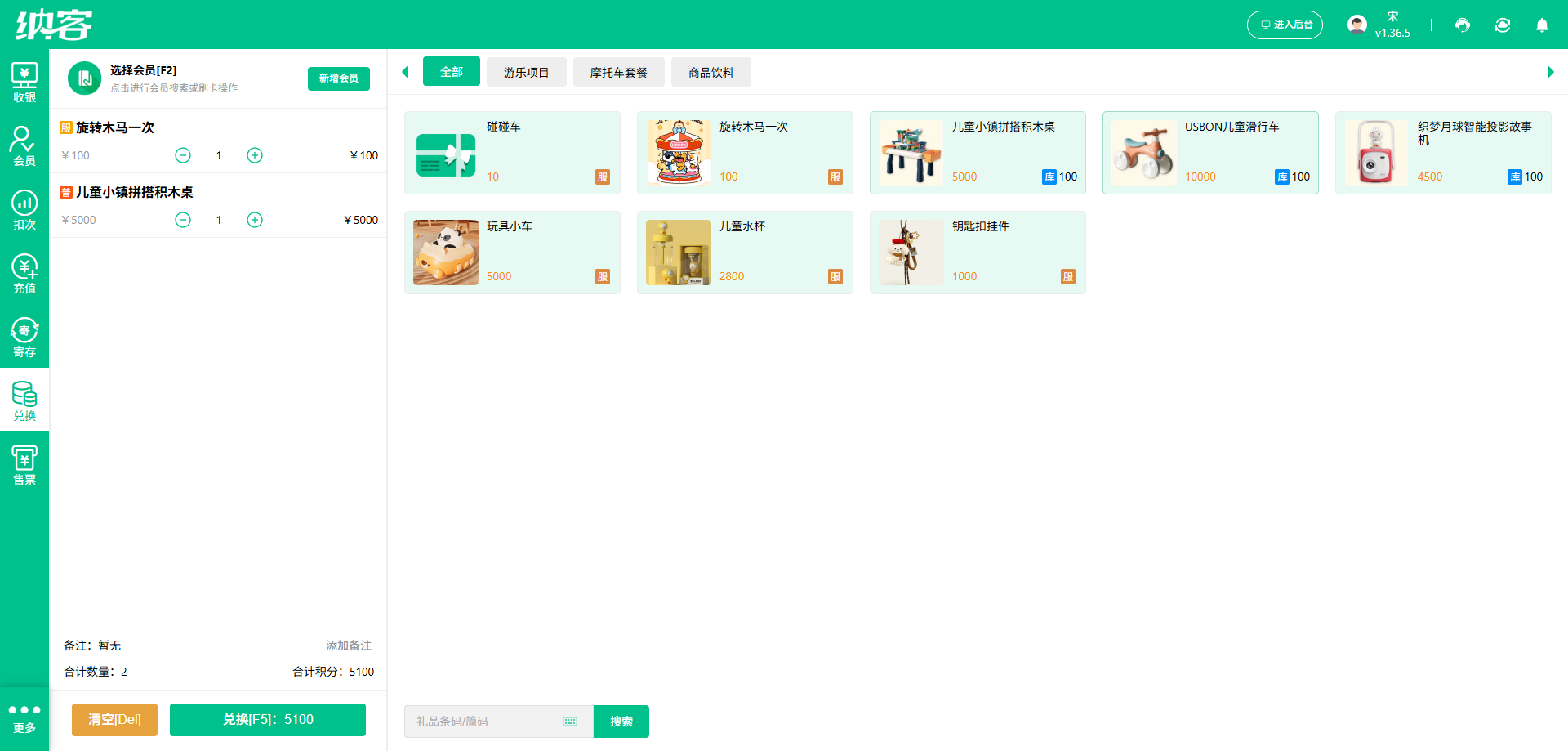The width and height of the screenshot is (1568, 751).
Task: Select the 织梦月球智能投影故事机 card
Action: point(1443,153)
